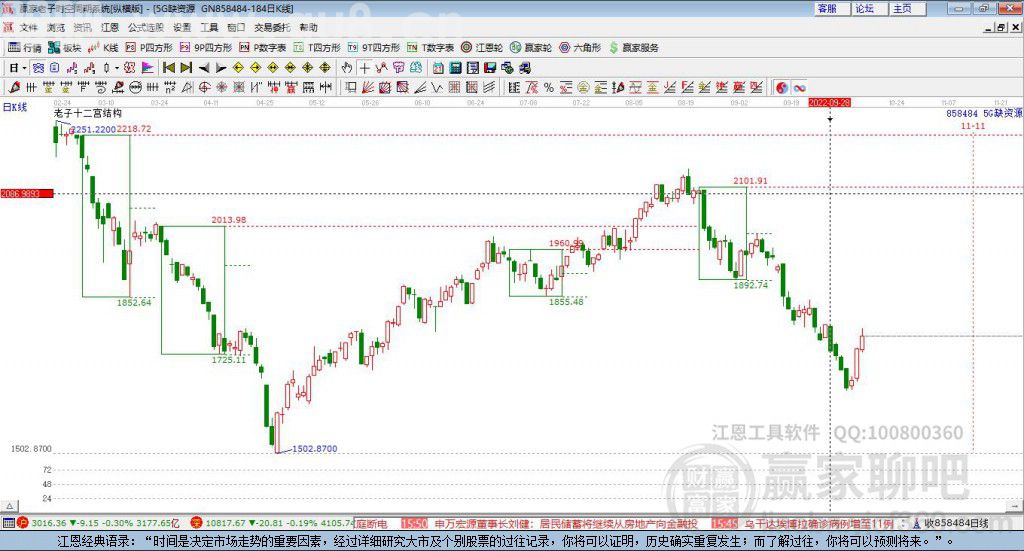Select the hand pan tool

[x=347, y=68]
